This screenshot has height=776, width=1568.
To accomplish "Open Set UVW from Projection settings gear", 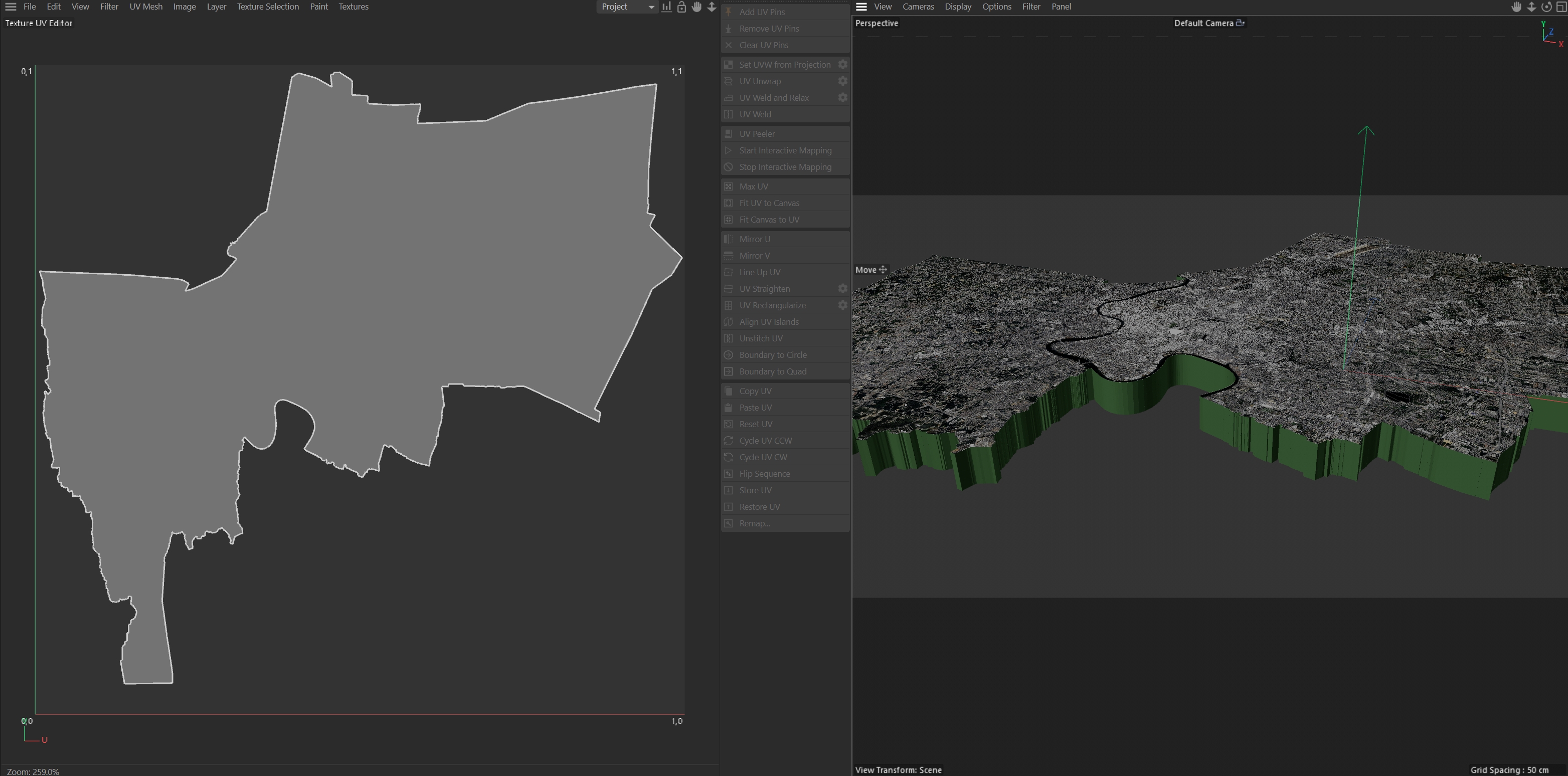I will pyautogui.click(x=842, y=65).
